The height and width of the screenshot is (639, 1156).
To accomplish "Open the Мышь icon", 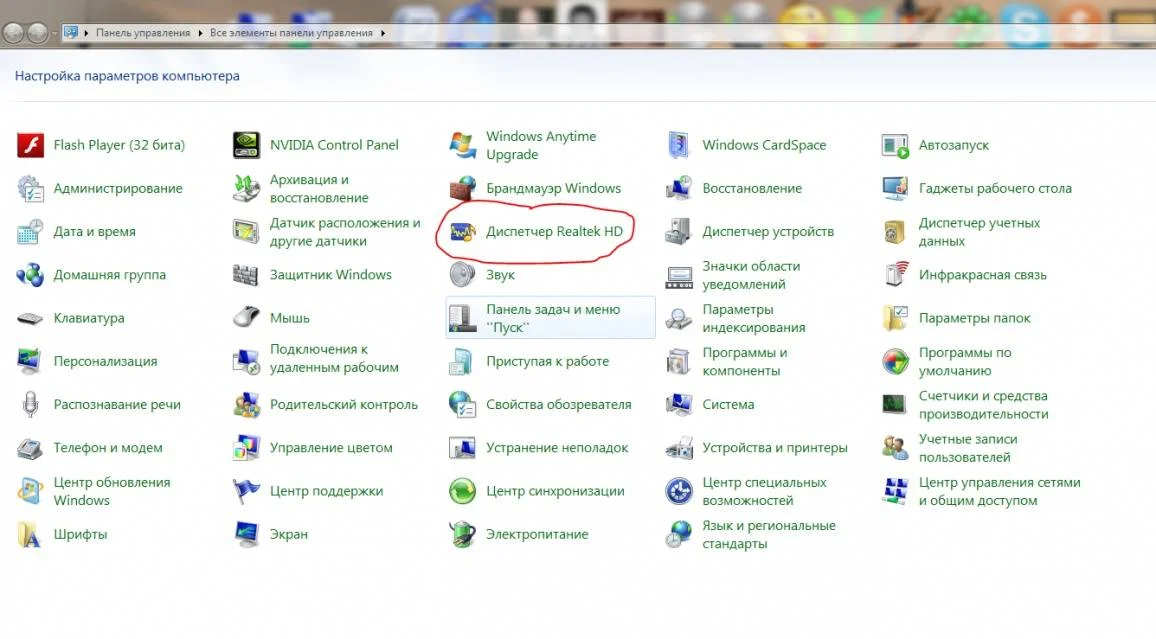I will pos(246,318).
